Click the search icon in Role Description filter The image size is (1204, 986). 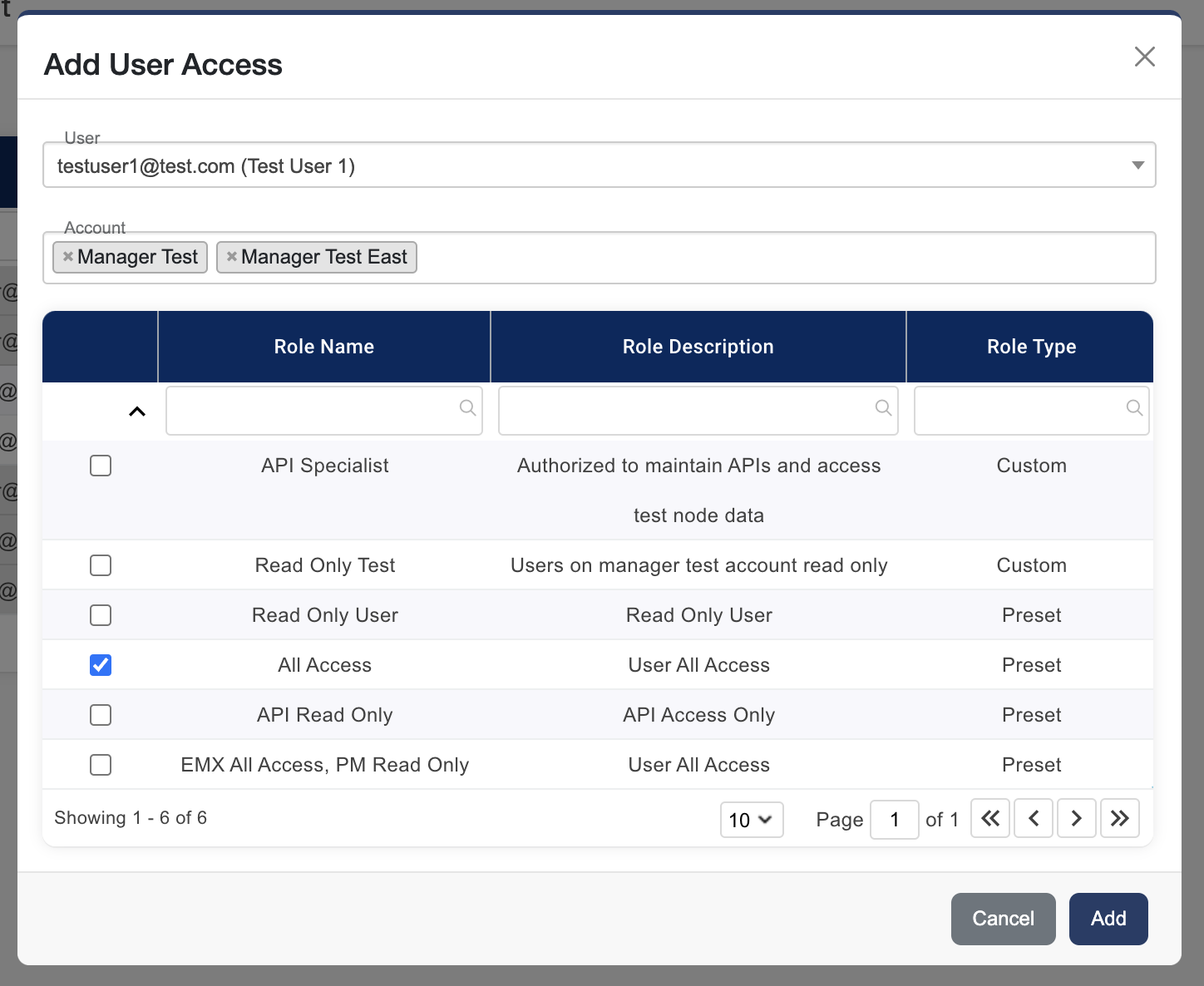[884, 407]
